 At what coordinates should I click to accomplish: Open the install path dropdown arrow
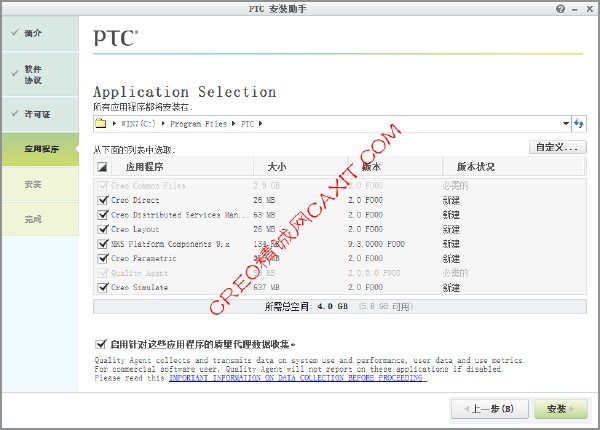pyautogui.click(x=566, y=123)
